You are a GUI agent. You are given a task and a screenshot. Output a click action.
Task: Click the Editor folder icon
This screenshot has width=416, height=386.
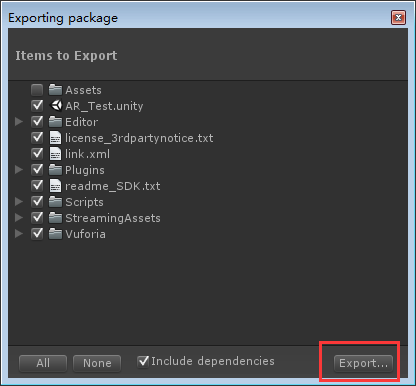(55, 122)
